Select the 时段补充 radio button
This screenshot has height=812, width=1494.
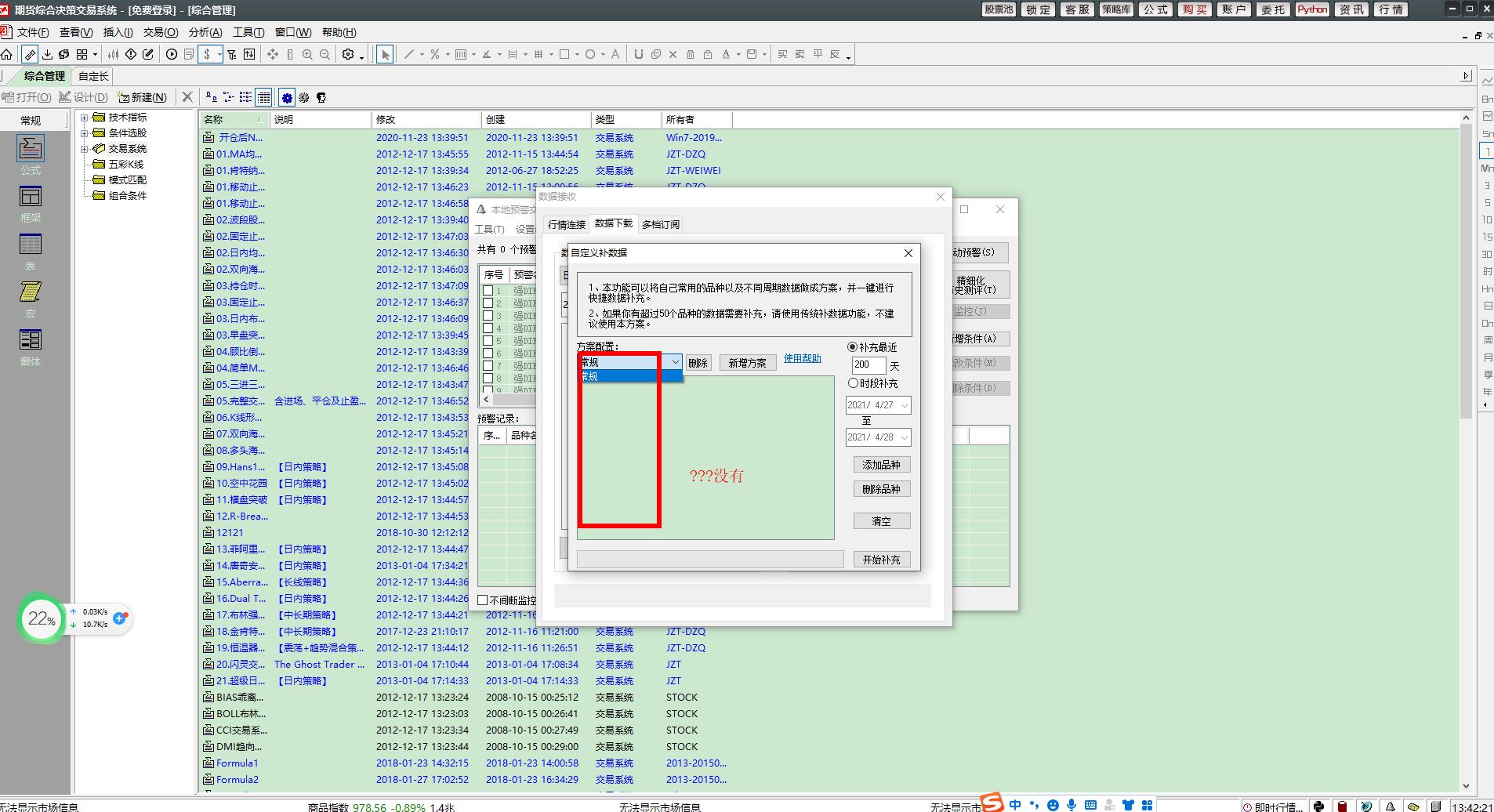coord(853,383)
